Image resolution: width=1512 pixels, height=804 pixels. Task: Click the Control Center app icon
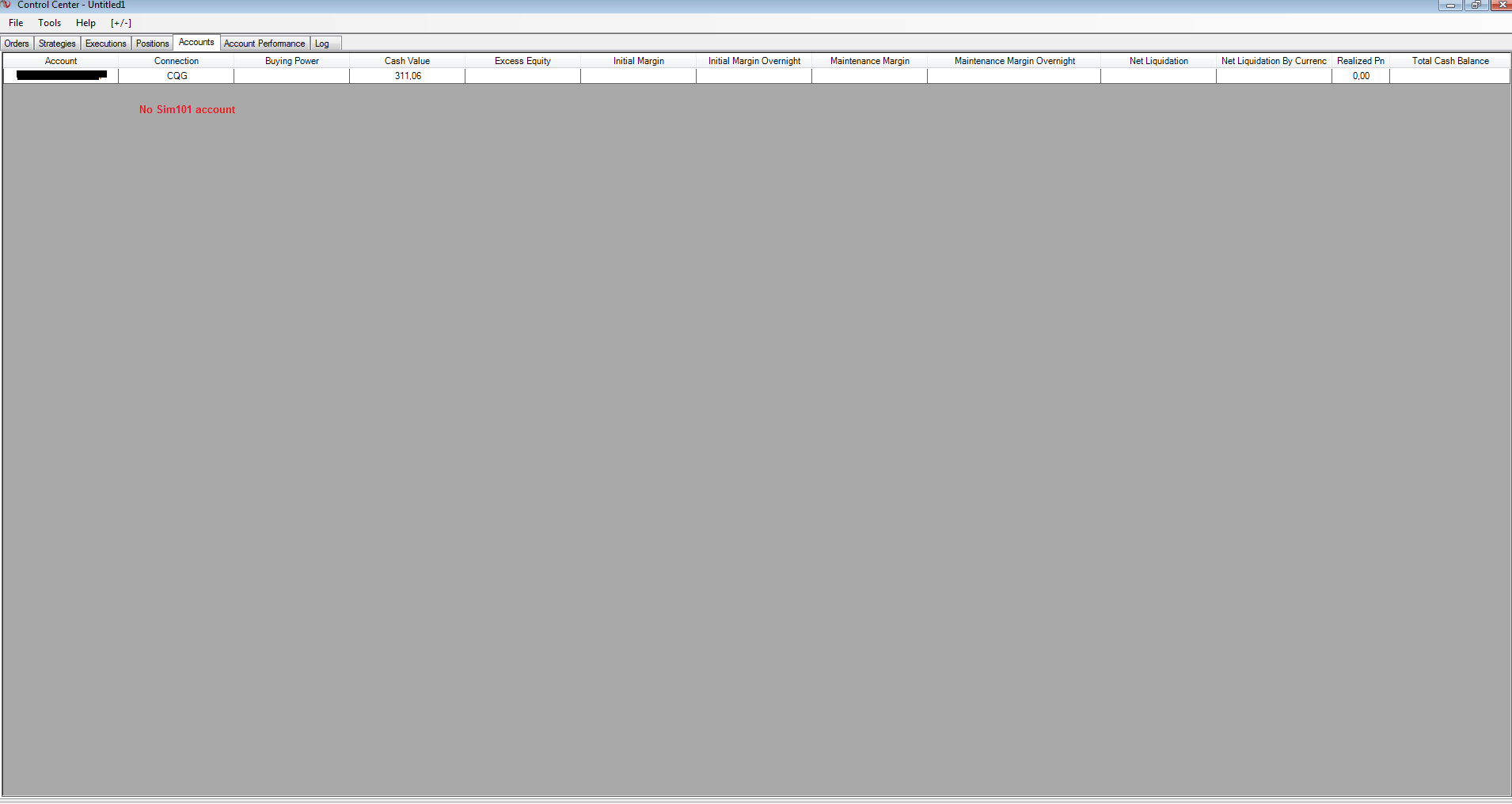[x=7, y=5]
